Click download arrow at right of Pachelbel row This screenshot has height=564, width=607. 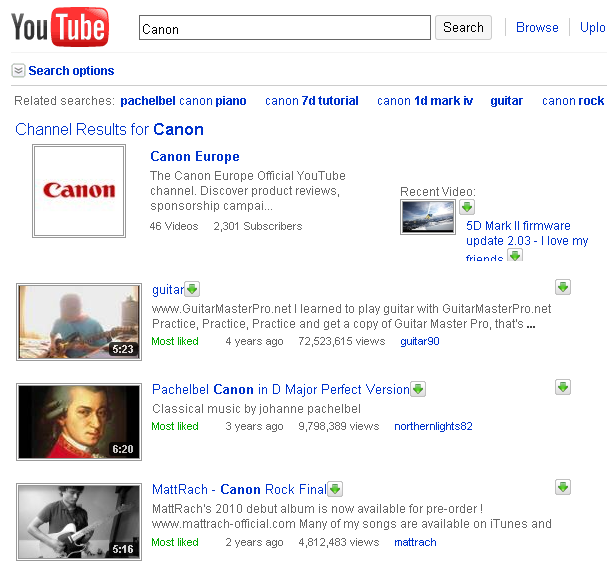[x=563, y=387]
